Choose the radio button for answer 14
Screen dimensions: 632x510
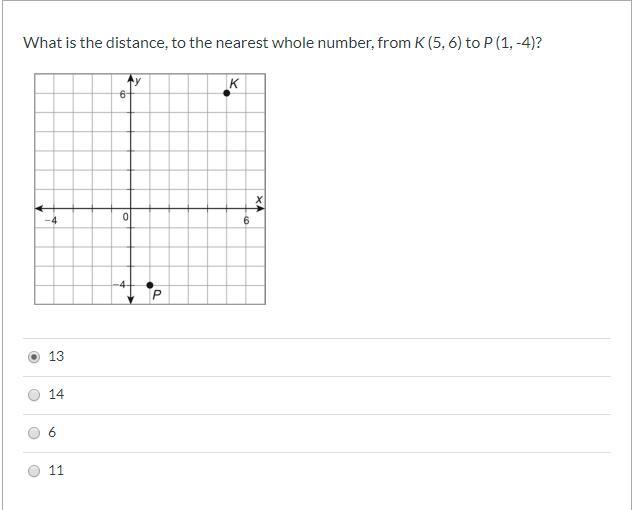click(x=34, y=394)
